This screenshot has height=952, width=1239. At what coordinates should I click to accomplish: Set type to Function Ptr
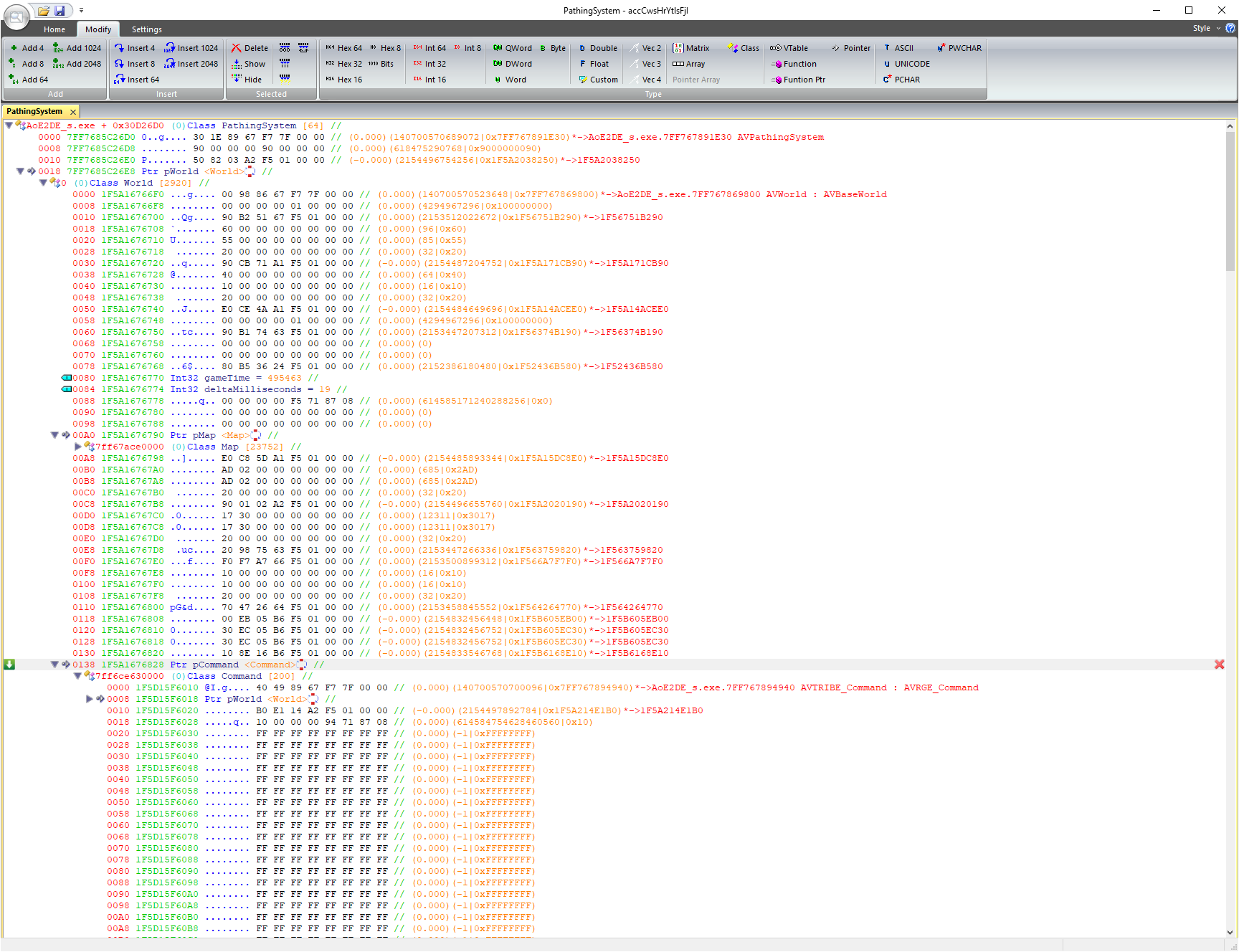[798, 80]
